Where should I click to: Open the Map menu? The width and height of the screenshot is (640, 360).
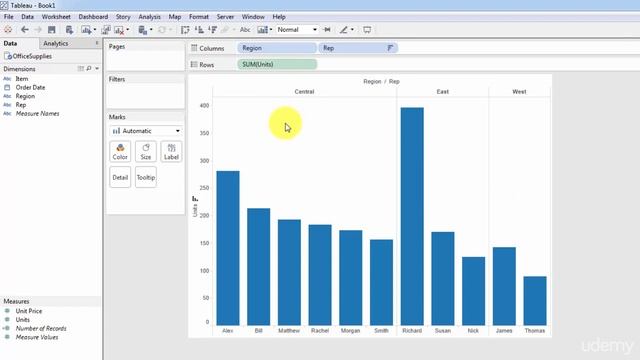(175, 17)
